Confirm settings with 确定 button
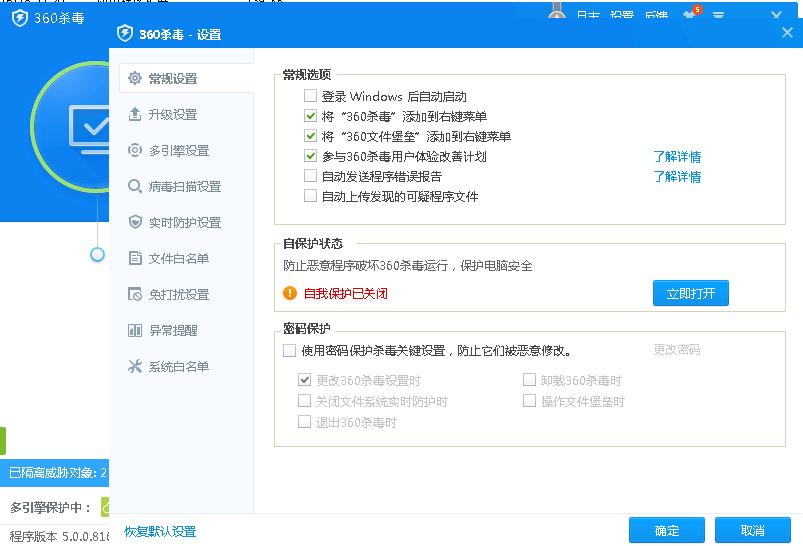The width and height of the screenshot is (803, 546). [x=667, y=530]
